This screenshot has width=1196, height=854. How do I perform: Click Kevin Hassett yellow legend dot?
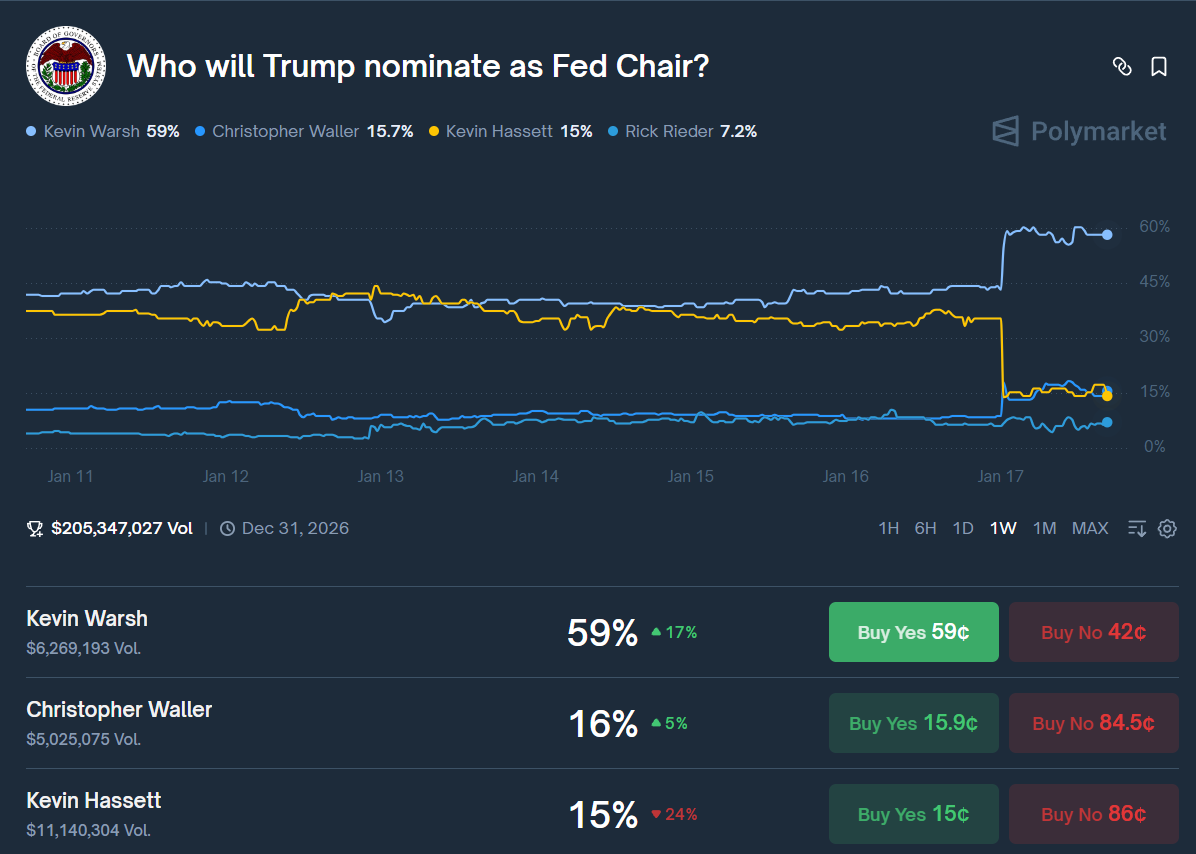pyautogui.click(x=433, y=131)
